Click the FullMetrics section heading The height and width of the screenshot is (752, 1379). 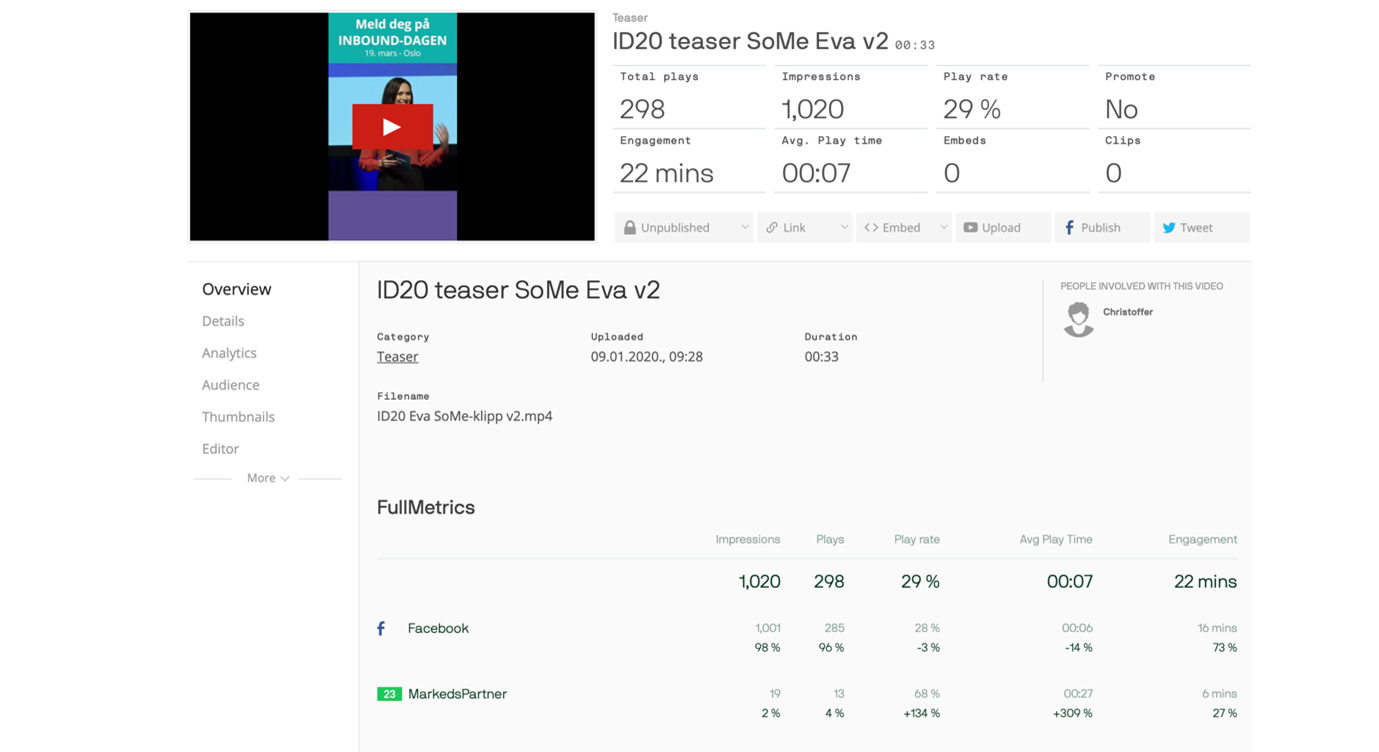coord(426,508)
